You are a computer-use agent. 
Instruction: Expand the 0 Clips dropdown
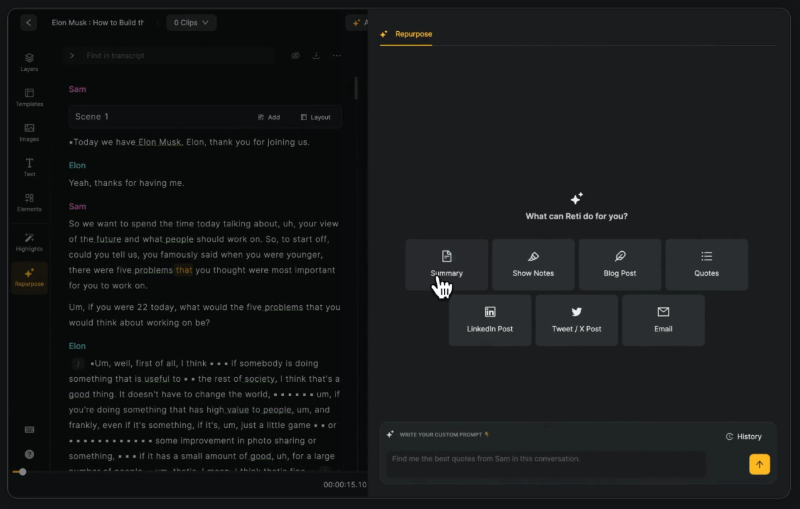coord(194,22)
